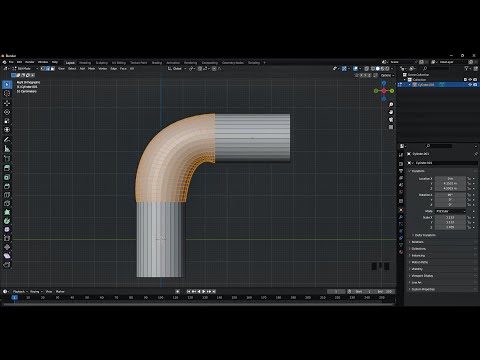This screenshot has height=360, width=480.
Task: Click the viewport pan hand icon
Action: pos(391,112)
